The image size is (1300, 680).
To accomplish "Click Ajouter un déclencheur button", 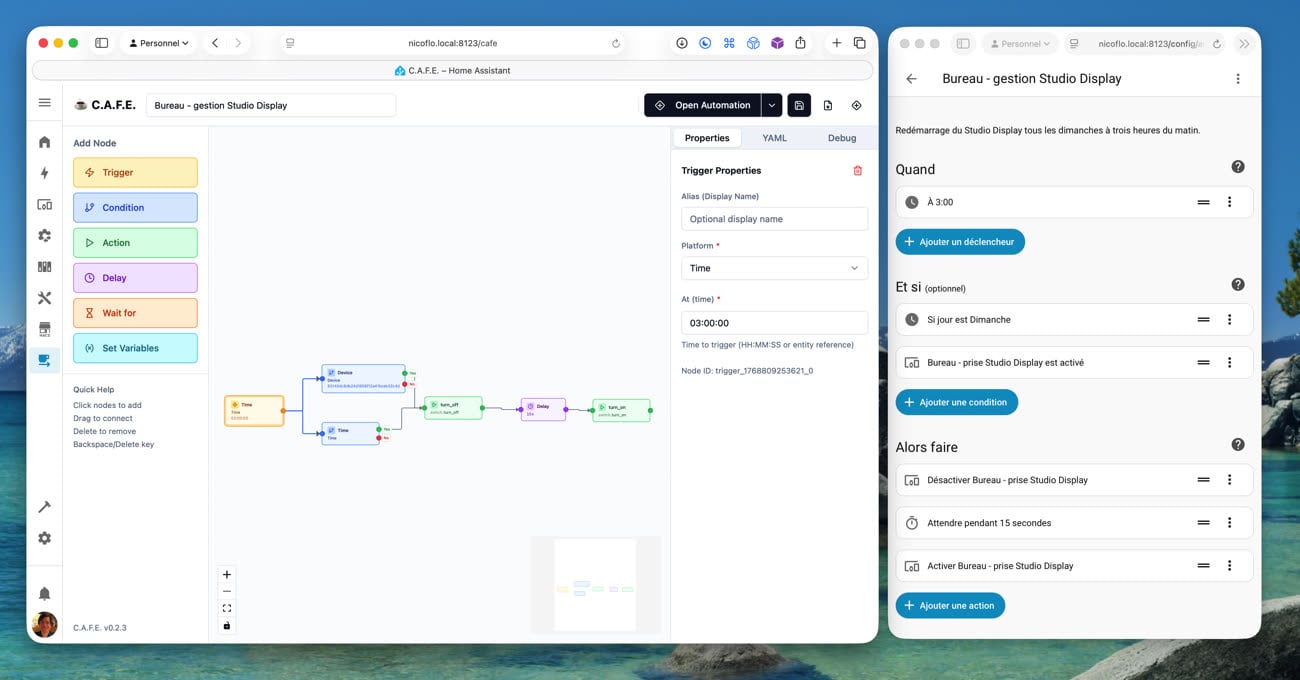I will [960, 242].
